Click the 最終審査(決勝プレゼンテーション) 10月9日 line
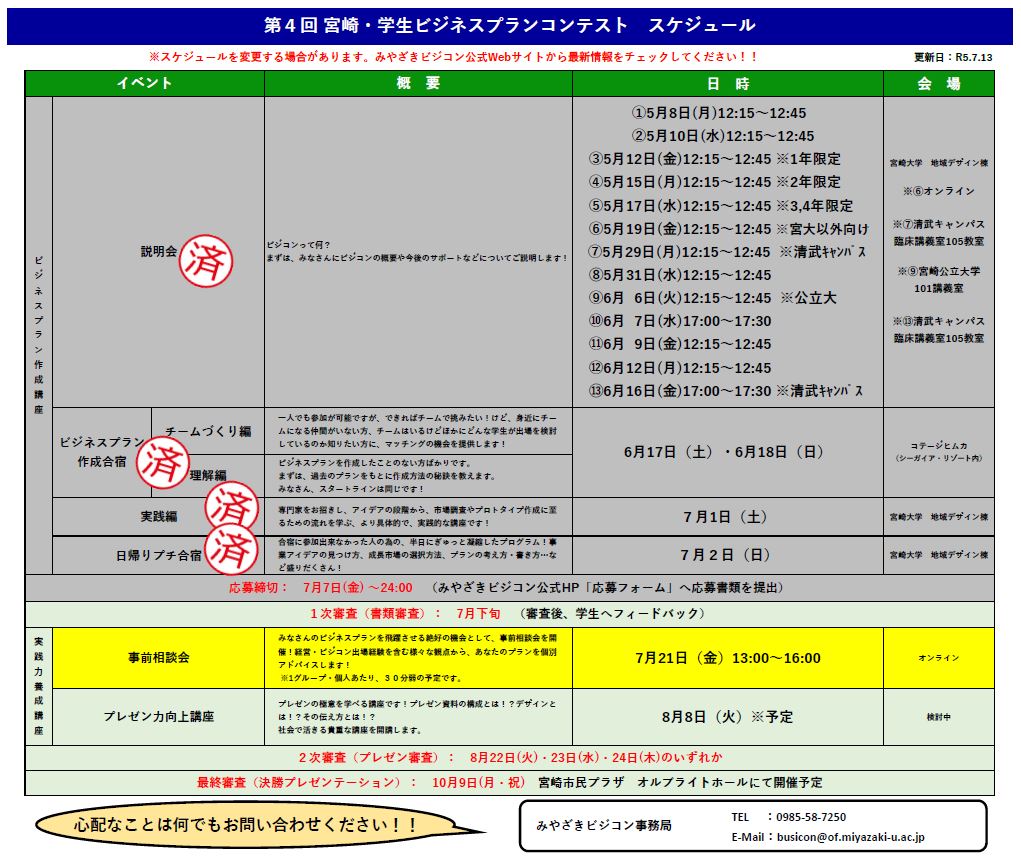Viewport: 1021px width, 862px height. tap(509, 783)
